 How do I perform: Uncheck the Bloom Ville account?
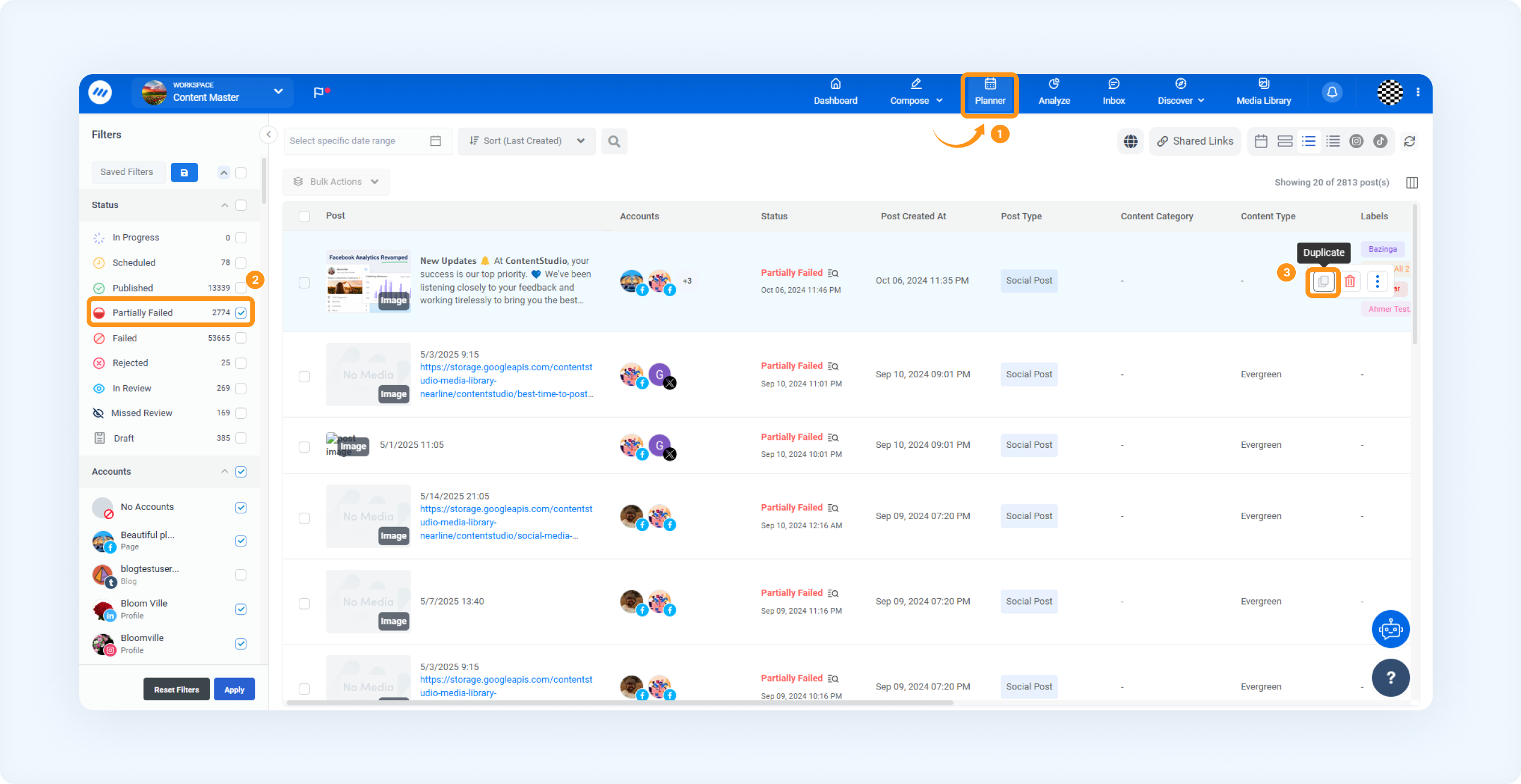pyautogui.click(x=241, y=610)
